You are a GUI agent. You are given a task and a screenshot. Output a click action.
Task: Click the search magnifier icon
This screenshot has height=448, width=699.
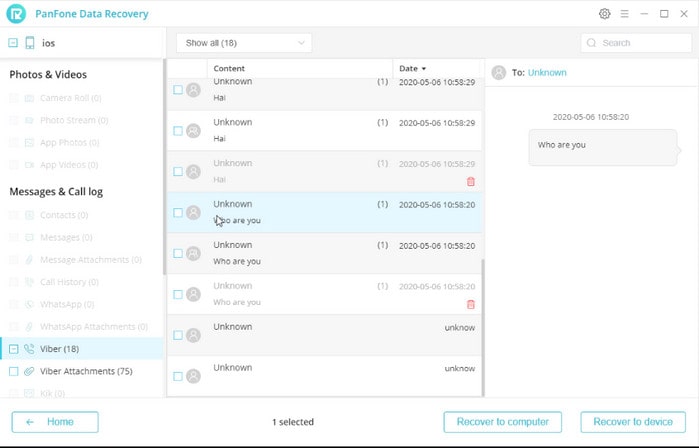tap(591, 43)
